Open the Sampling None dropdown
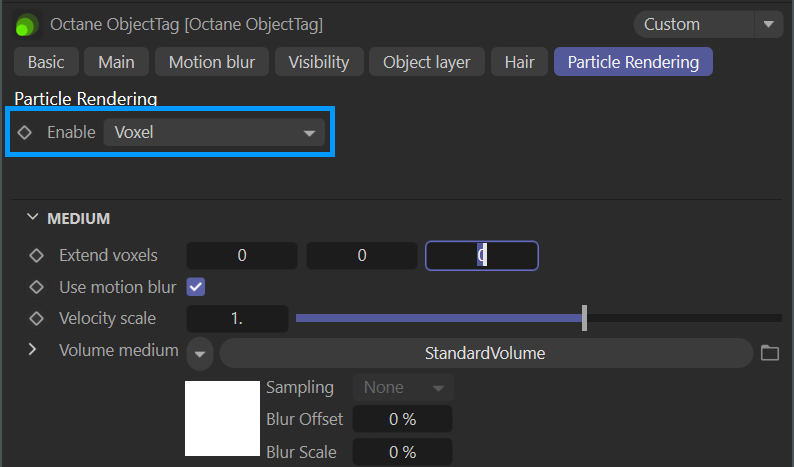 click(403, 387)
